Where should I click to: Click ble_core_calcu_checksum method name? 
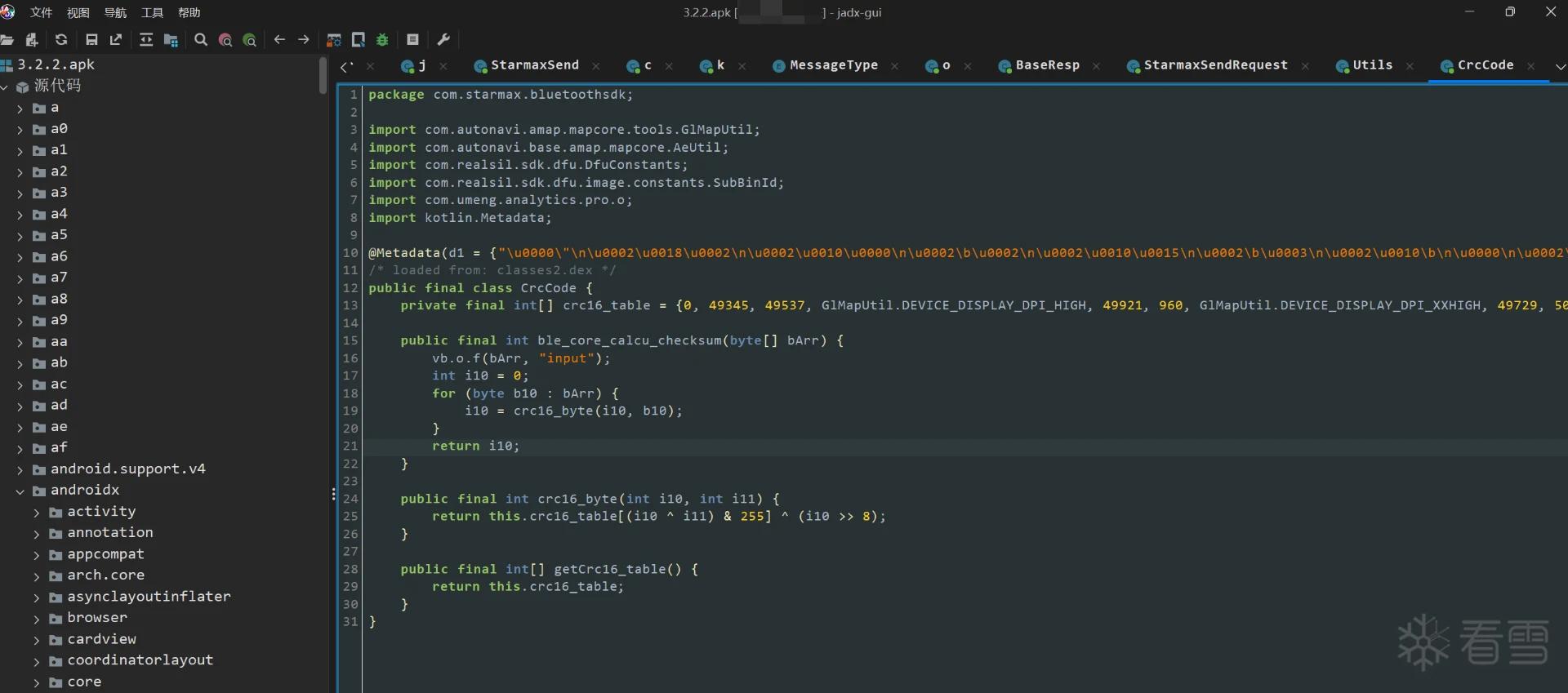point(630,340)
